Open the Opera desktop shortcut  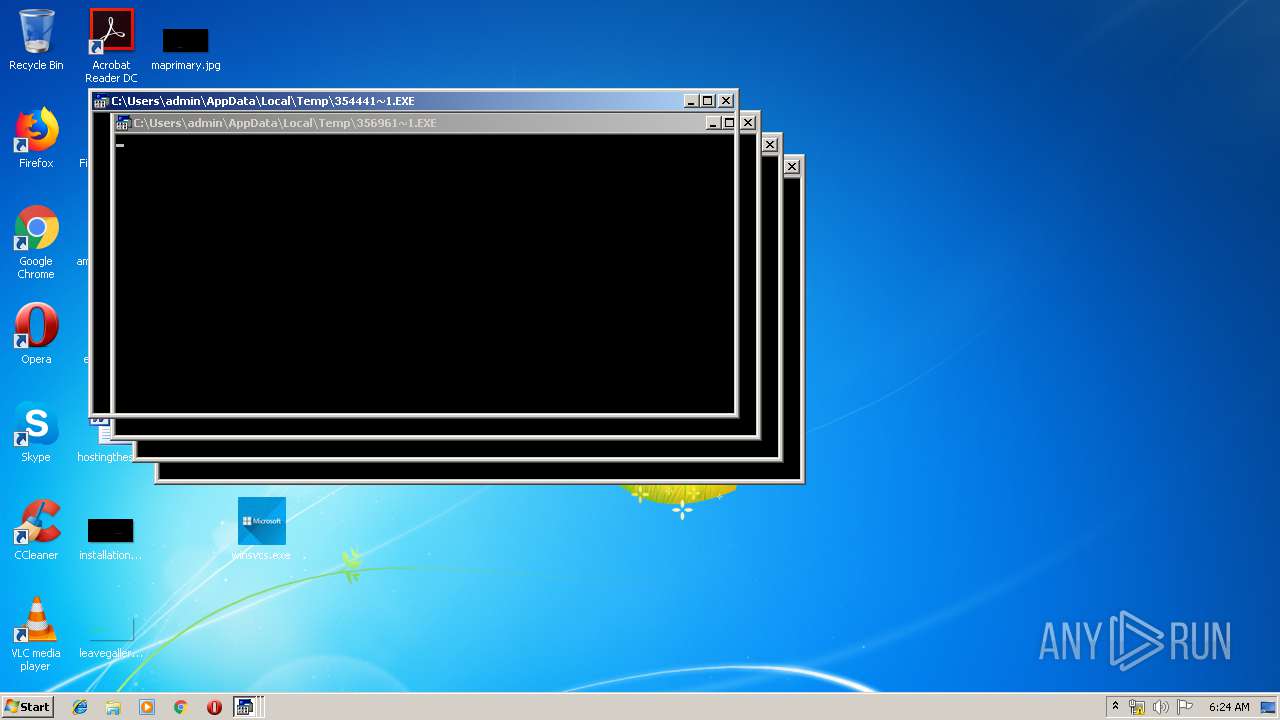coord(36,333)
